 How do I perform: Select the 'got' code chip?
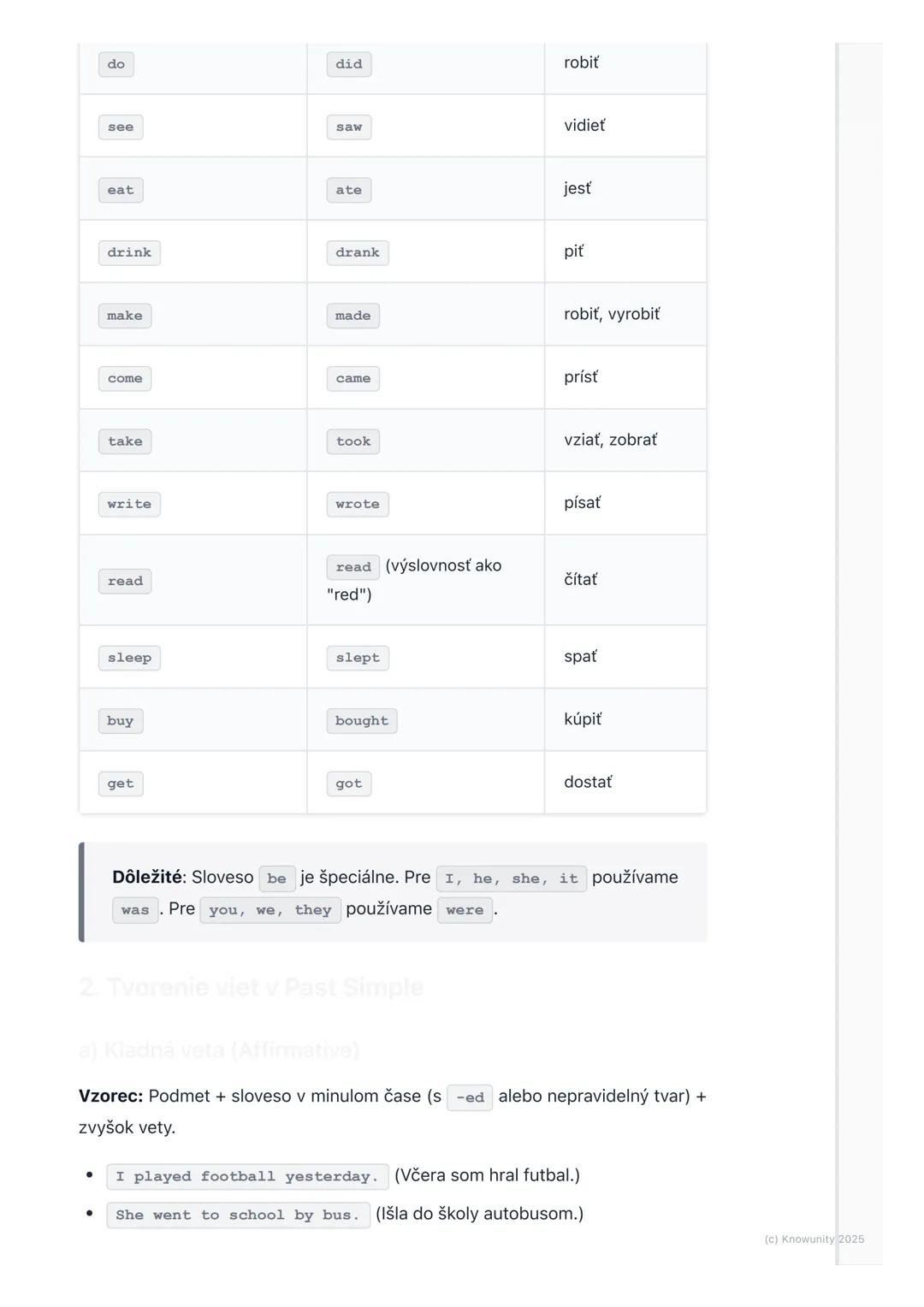click(349, 784)
